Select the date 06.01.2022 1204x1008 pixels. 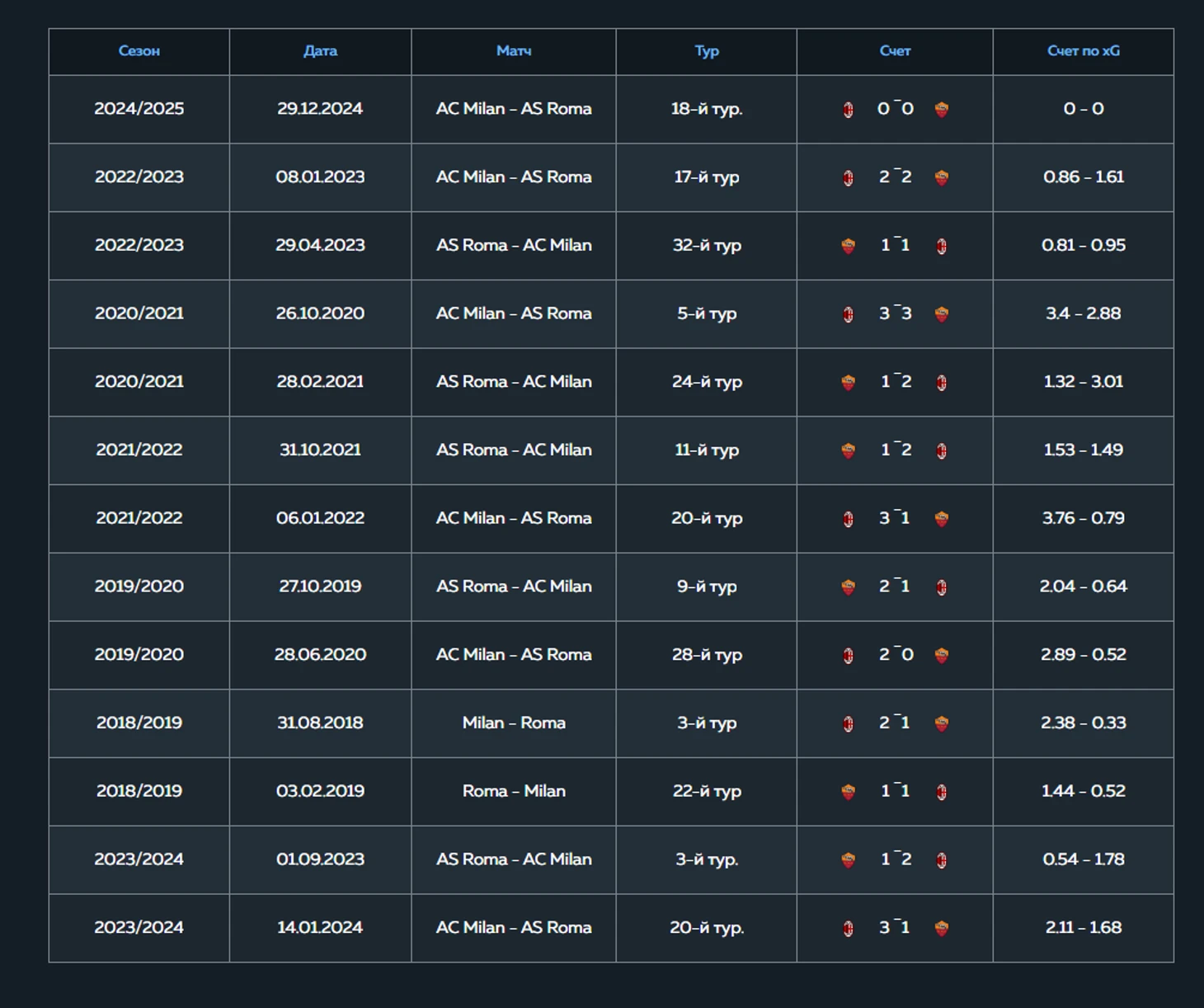tap(320, 518)
